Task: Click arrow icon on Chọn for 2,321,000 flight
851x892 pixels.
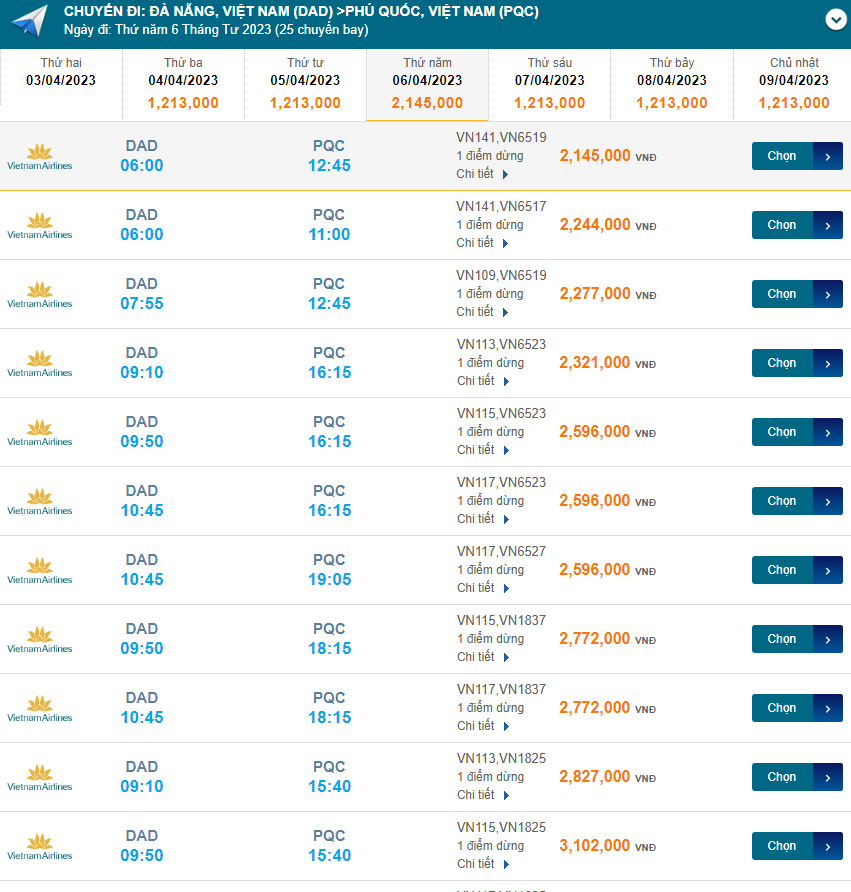Action: 828,363
